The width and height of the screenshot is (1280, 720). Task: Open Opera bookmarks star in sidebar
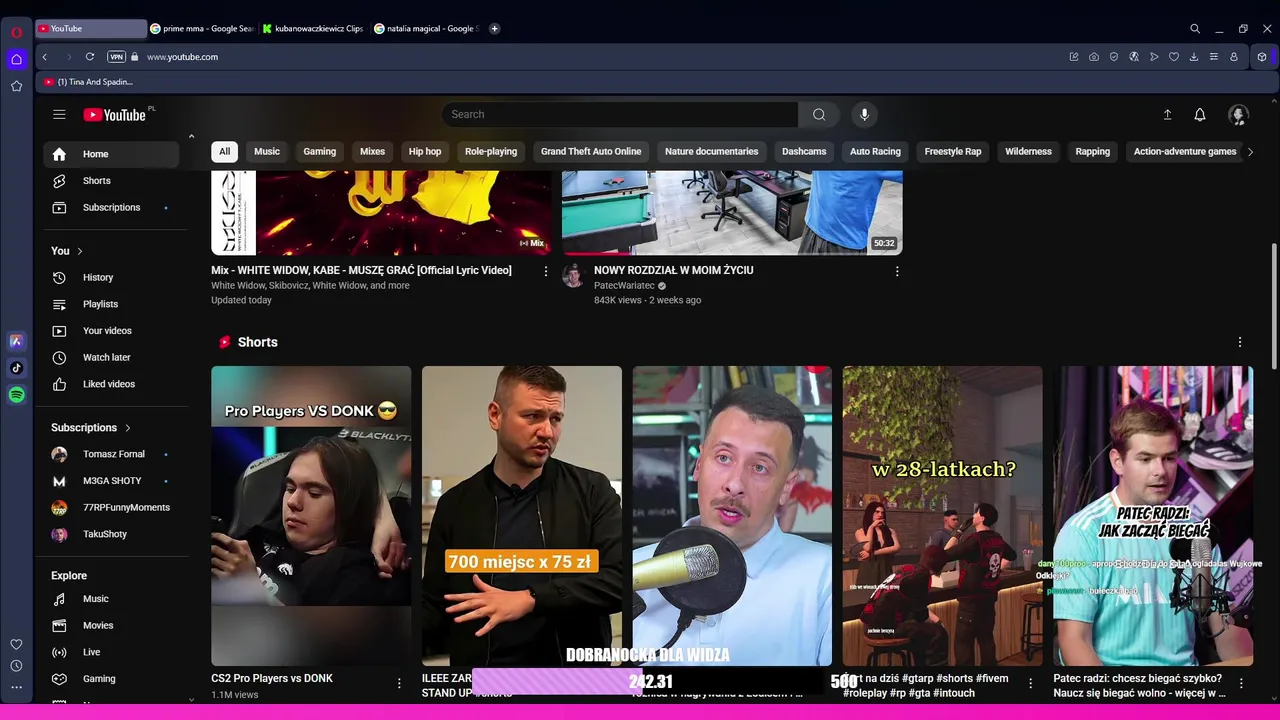pyautogui.click(x=16, y=86)
